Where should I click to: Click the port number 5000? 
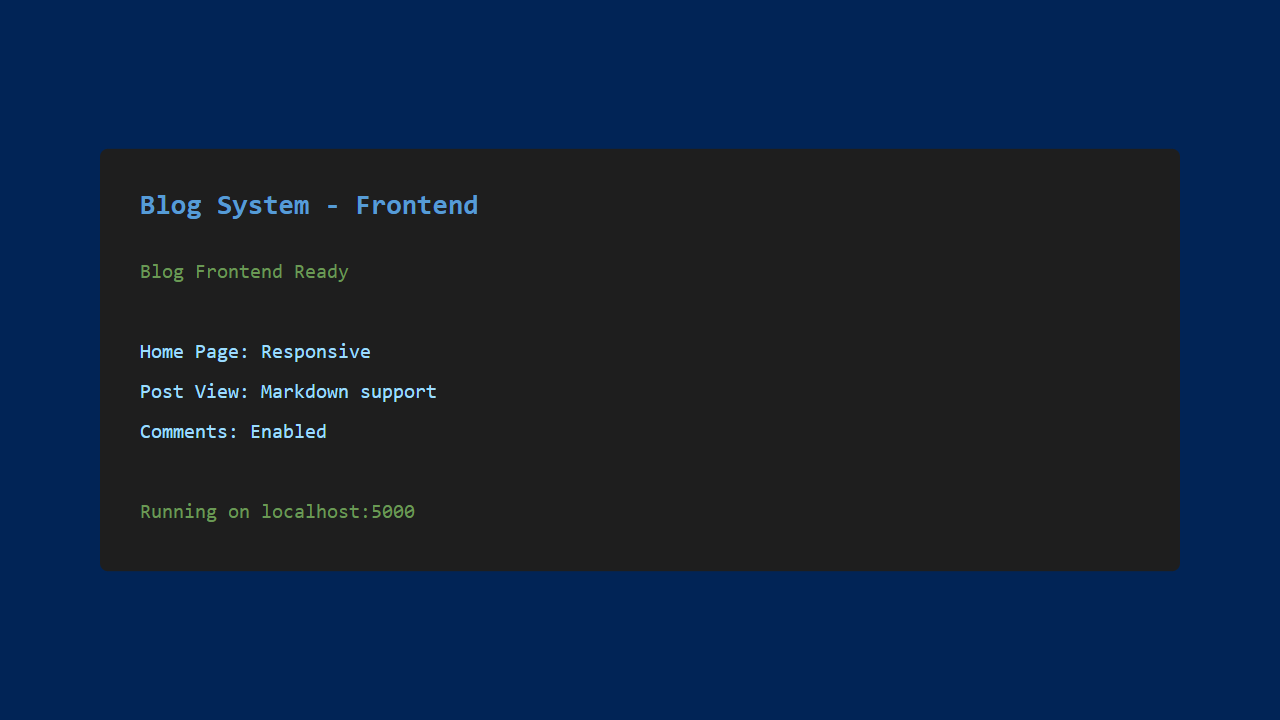point(393,512)
